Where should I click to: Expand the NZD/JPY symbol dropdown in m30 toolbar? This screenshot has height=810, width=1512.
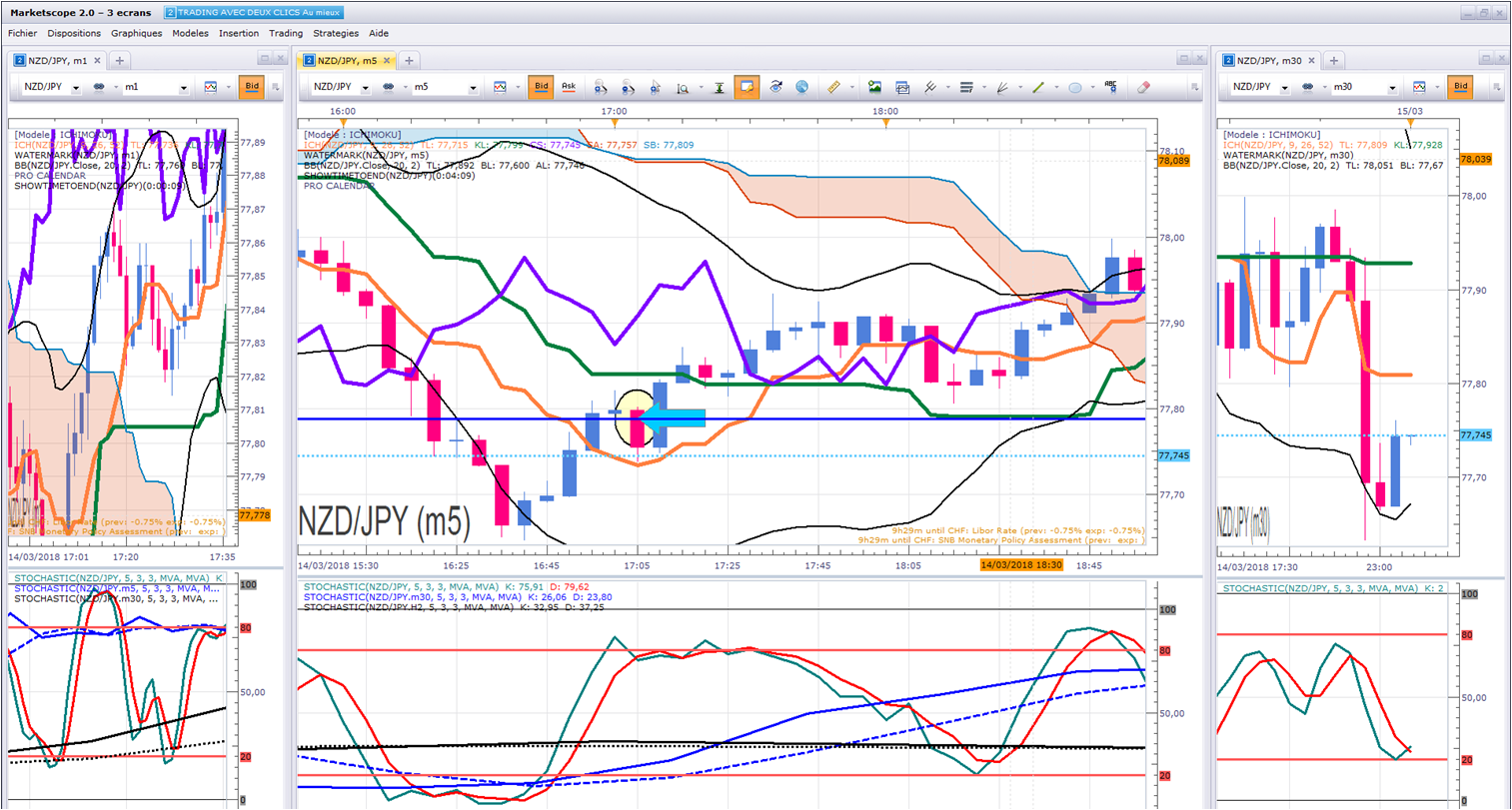pos(1285,88)
